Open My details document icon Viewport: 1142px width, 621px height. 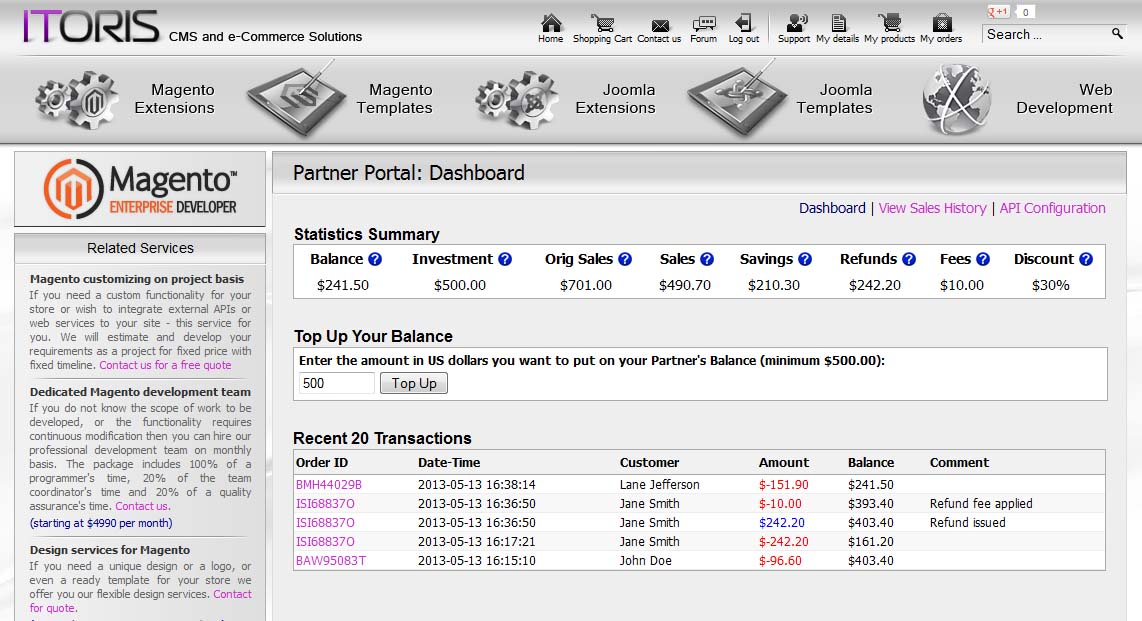point(838,23)
